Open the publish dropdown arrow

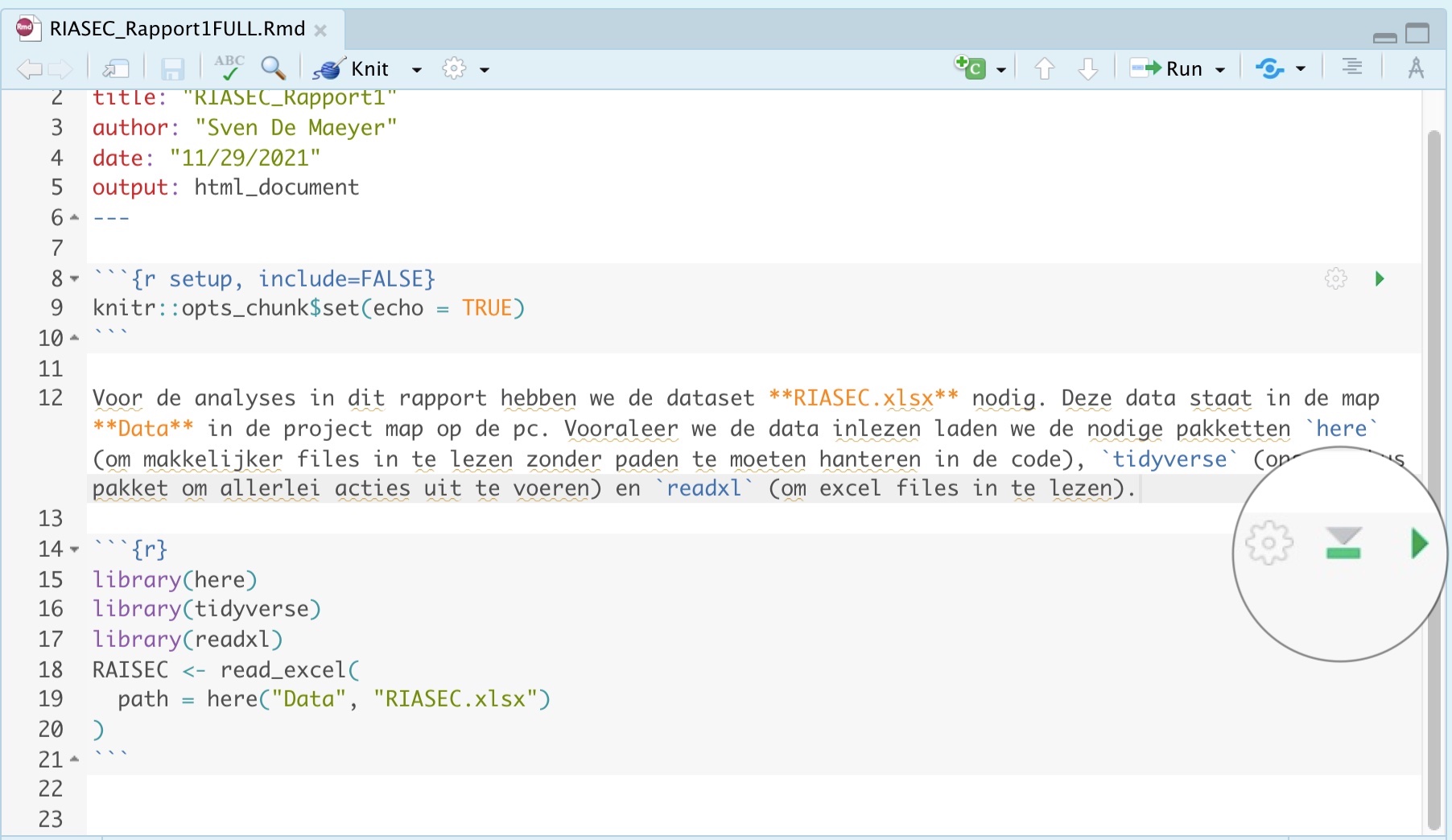click(x=1301, y=69)
